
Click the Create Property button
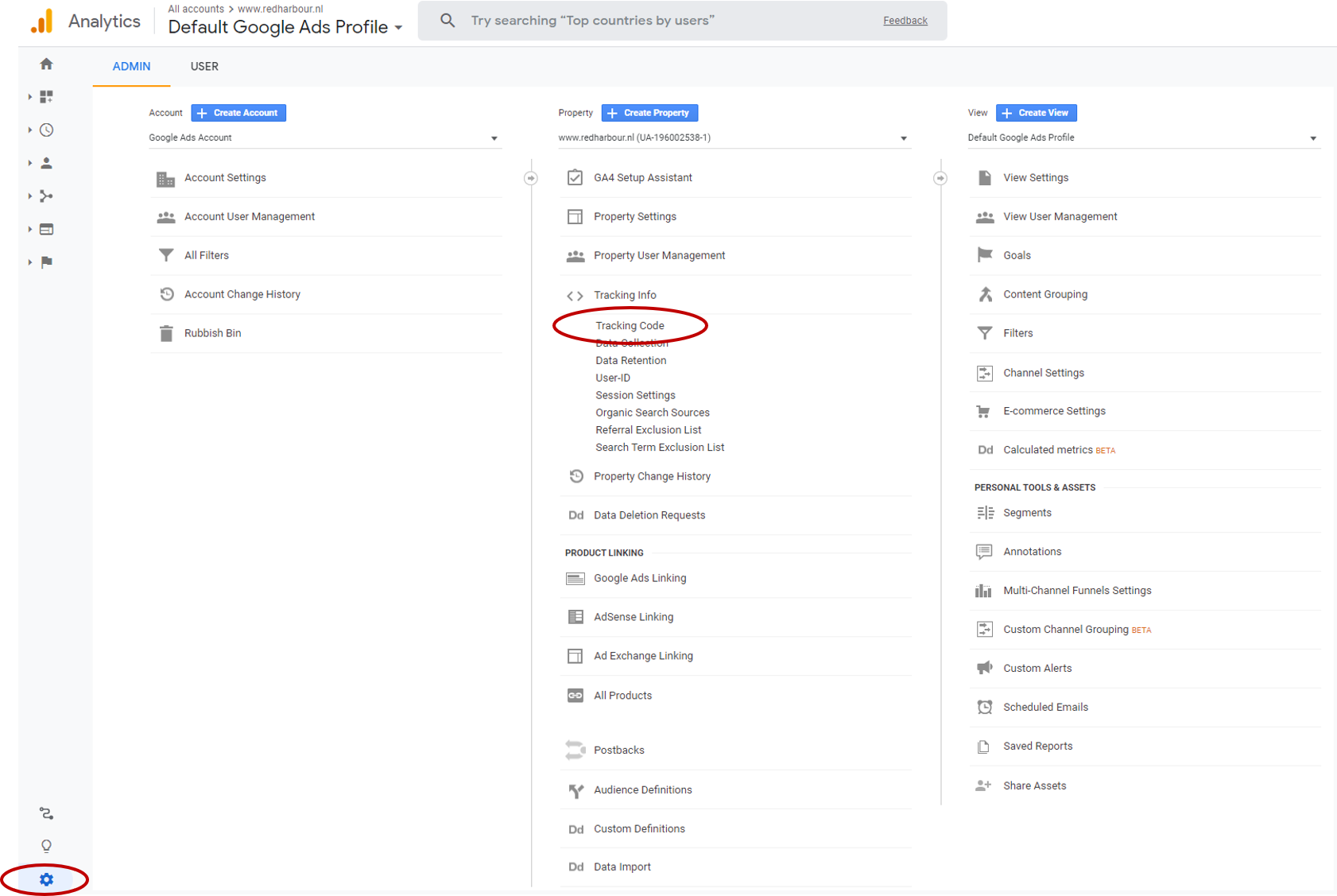pos(649,113)
